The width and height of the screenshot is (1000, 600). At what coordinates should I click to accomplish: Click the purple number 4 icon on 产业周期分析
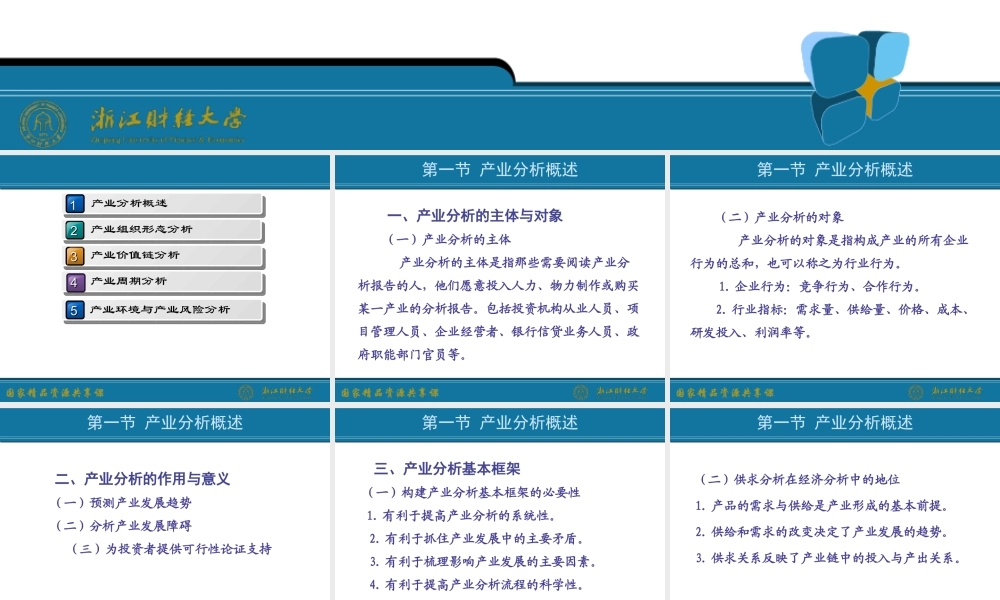[74, 283]
